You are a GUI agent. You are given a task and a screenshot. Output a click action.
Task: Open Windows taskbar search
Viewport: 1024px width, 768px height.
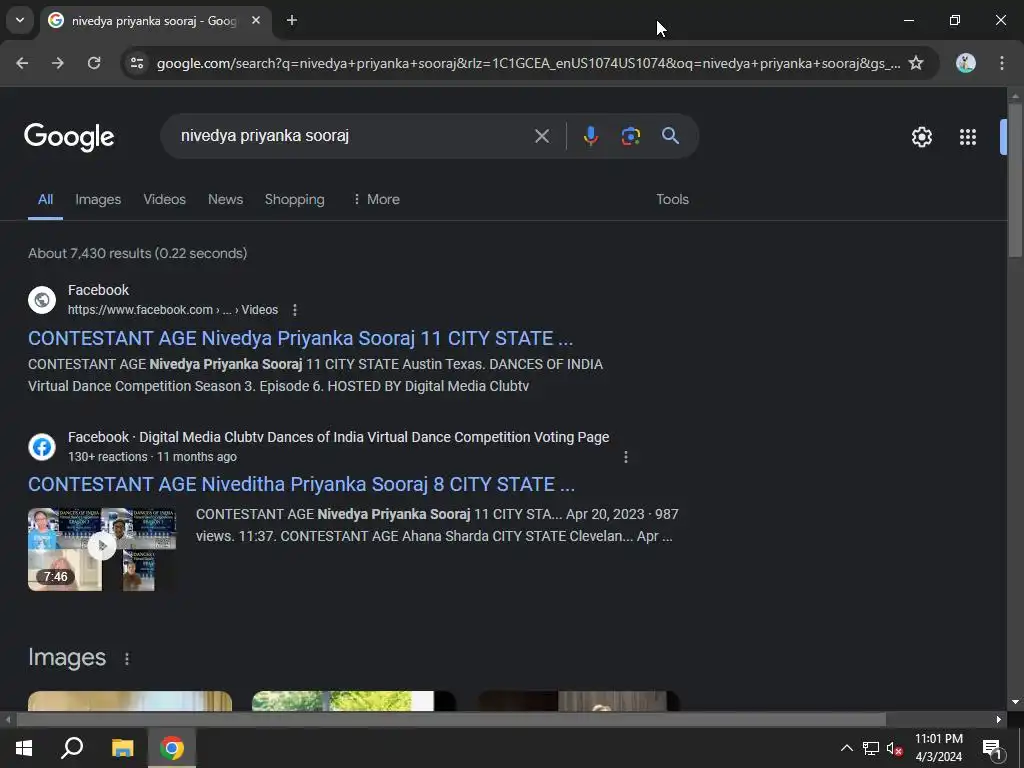[x=72, y=748]
